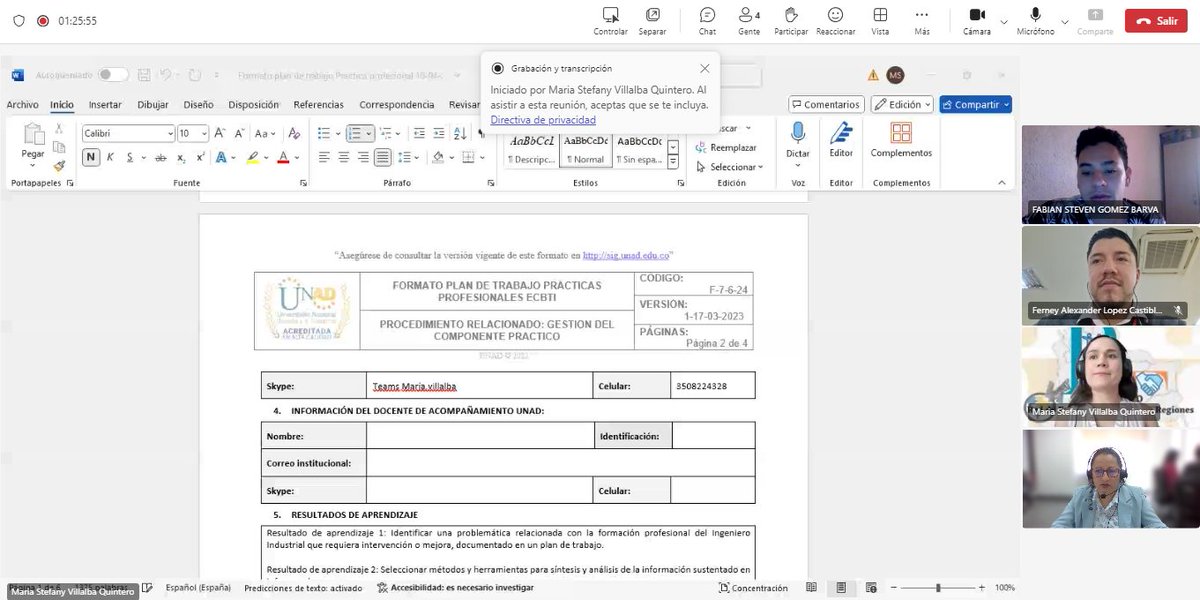Click the Copy icon in Portapapeles

(x=59, y=147)
